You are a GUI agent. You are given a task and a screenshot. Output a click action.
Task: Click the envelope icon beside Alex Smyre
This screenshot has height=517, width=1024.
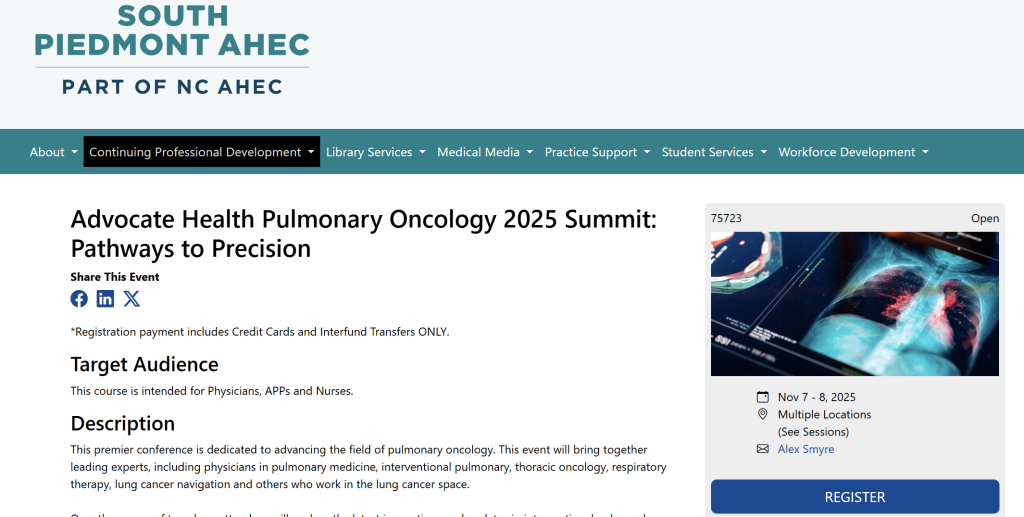762,449
